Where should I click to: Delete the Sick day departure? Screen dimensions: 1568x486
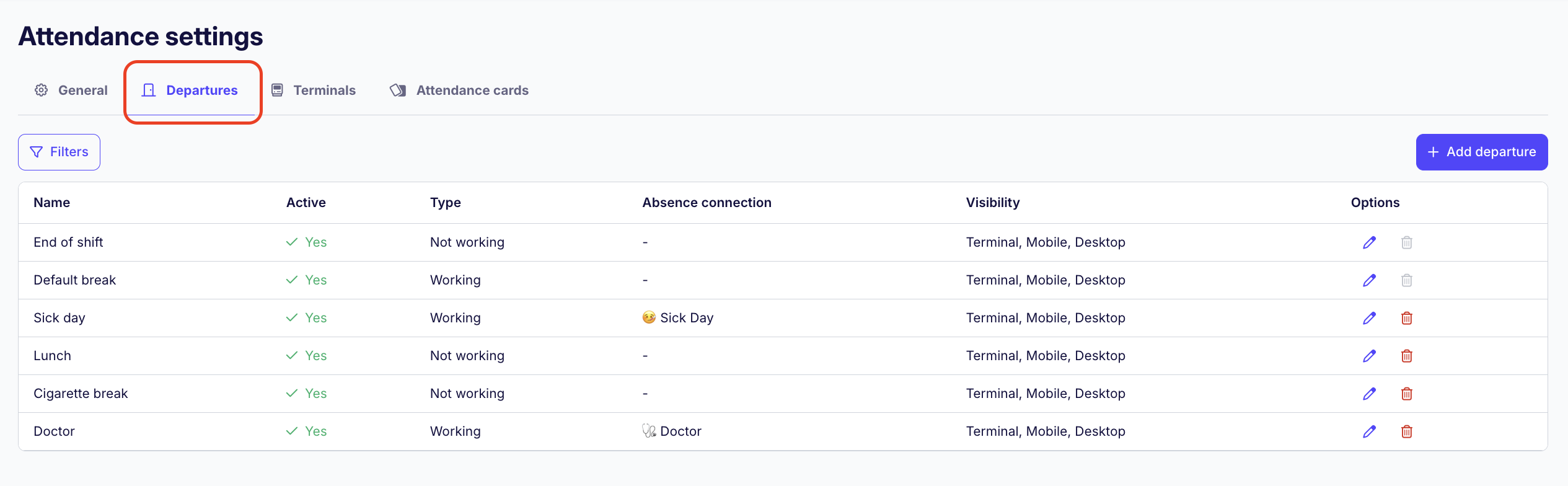(1406, 318)
